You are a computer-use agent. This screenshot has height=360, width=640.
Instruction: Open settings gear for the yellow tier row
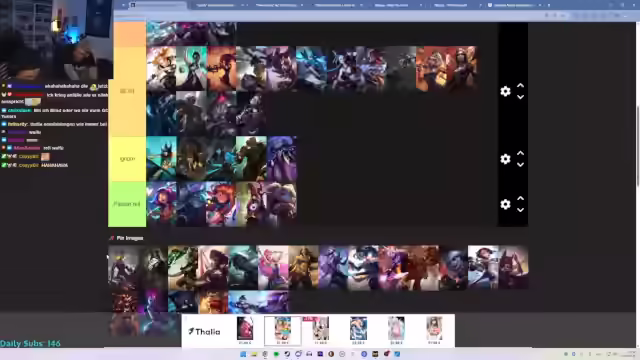click(505, 159)
